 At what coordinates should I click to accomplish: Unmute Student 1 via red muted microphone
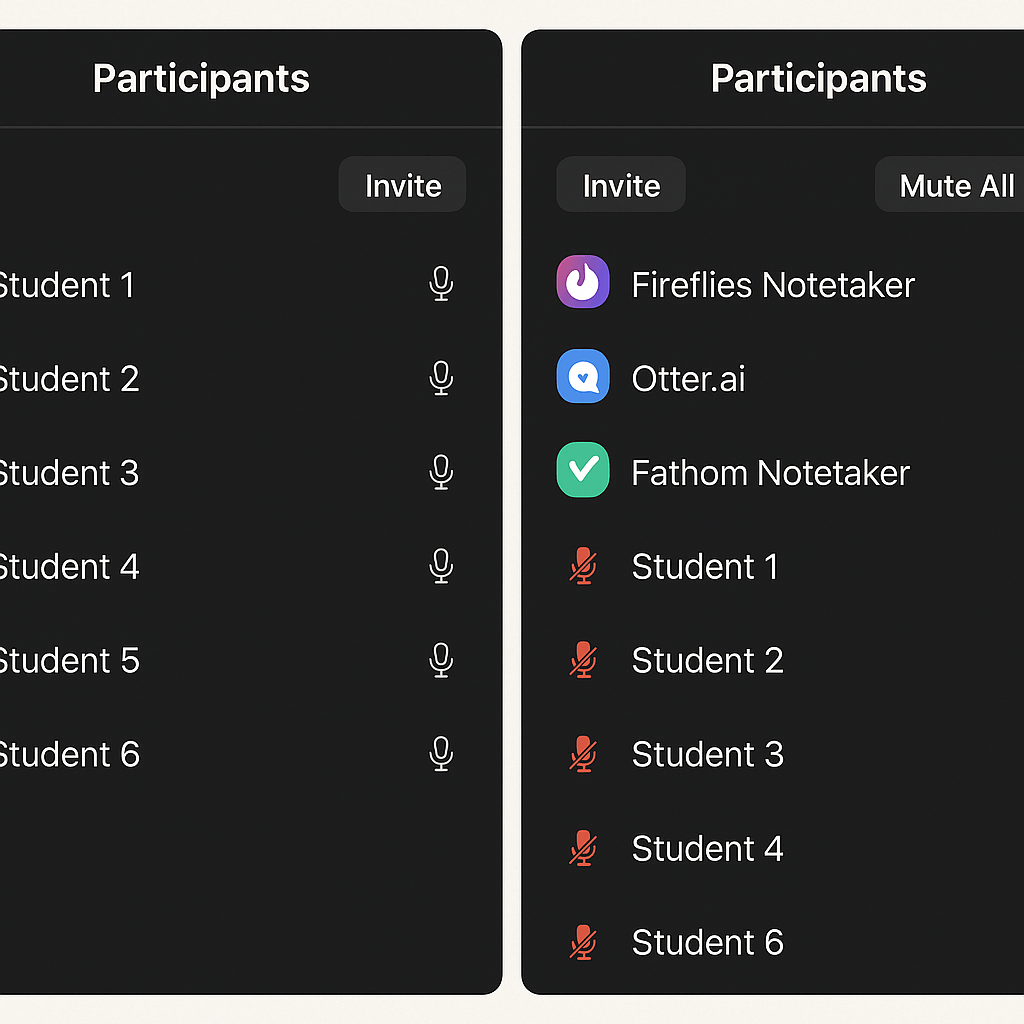coord(583,566)
